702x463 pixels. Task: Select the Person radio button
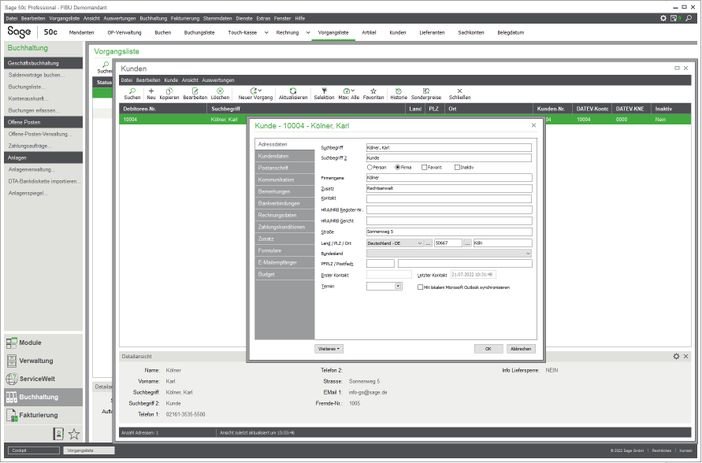click(370, 167)
